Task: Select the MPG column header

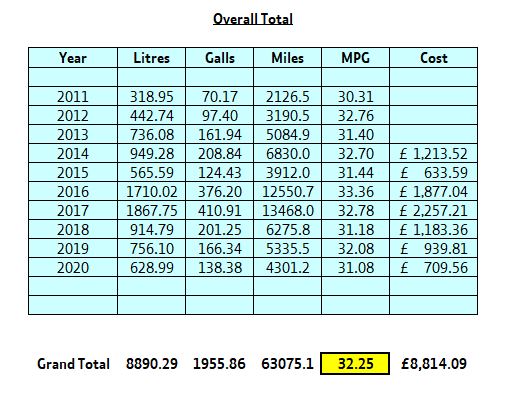Action: [356, 58]
